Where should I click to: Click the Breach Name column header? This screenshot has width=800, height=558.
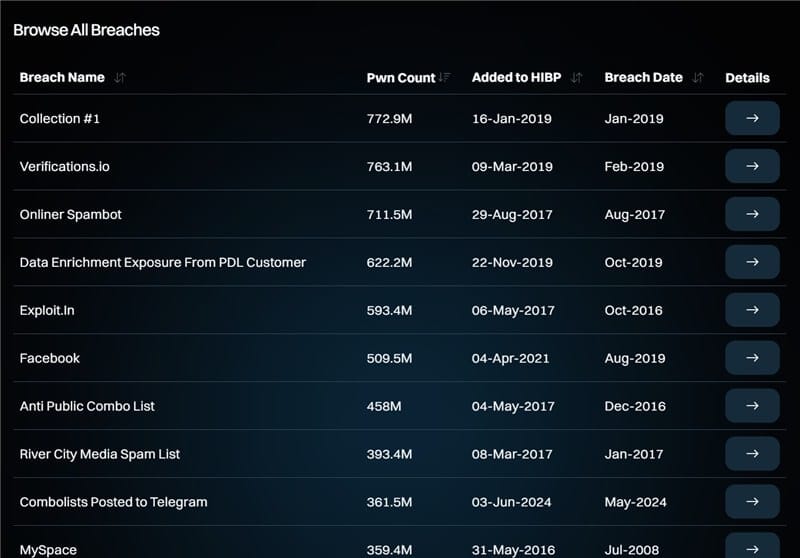(62, 78)
